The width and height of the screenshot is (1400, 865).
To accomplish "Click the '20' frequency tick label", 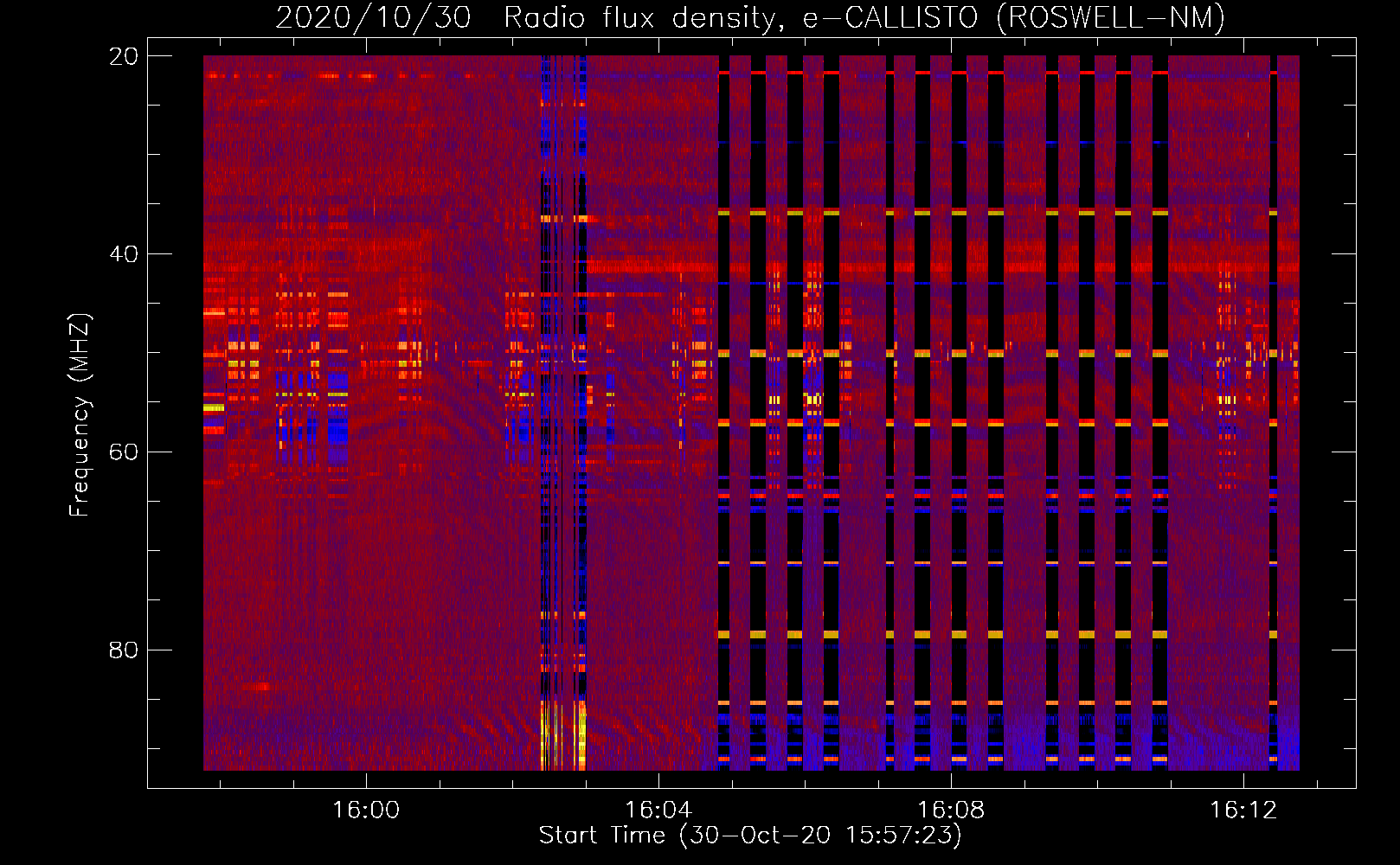I will pos(123,56).
